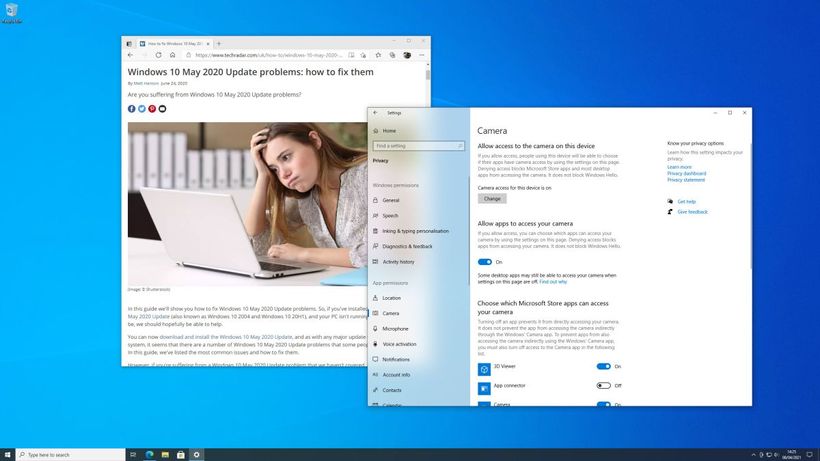
Task: Click the App connector app icon
Action: point(484,389)
